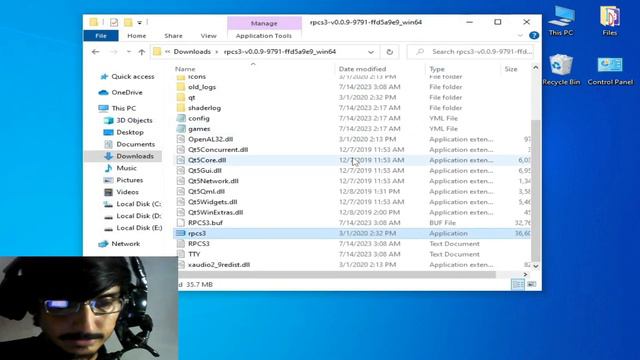Open the Control Panel desktop icon
The image size is (640, 360).
click(610, 70)
